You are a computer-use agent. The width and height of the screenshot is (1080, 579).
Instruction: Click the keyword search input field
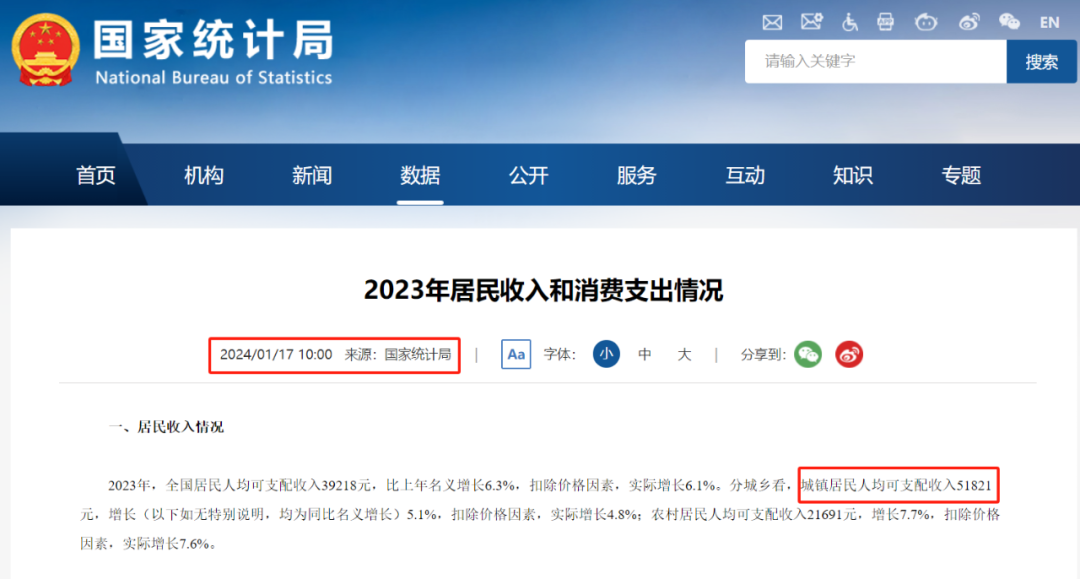[x=875, y=61]
